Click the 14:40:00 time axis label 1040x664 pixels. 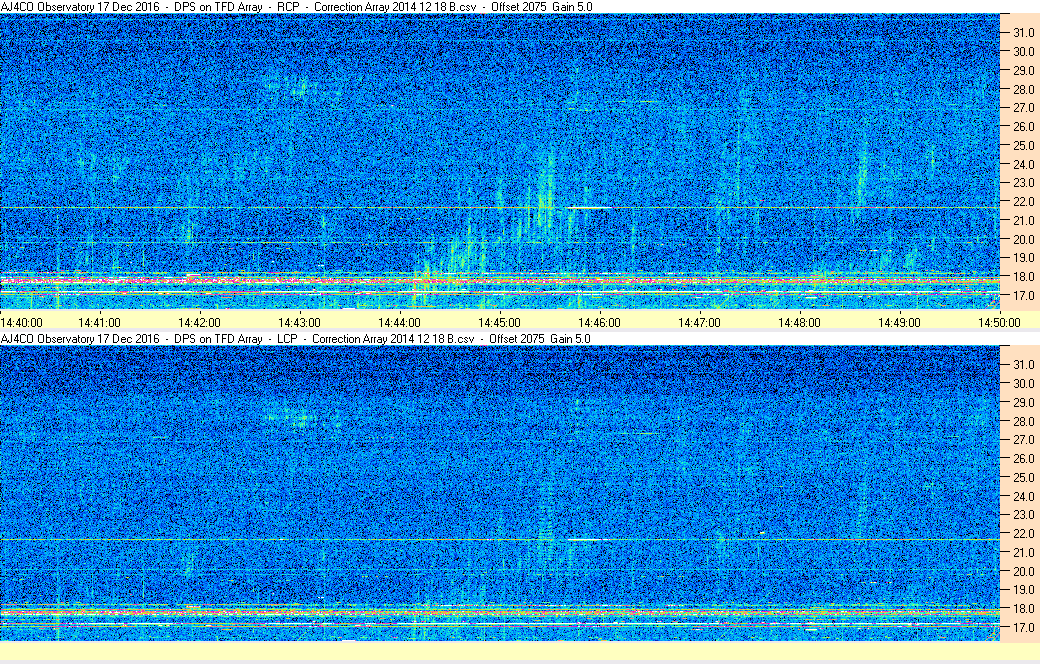click(x=21, y=323)
